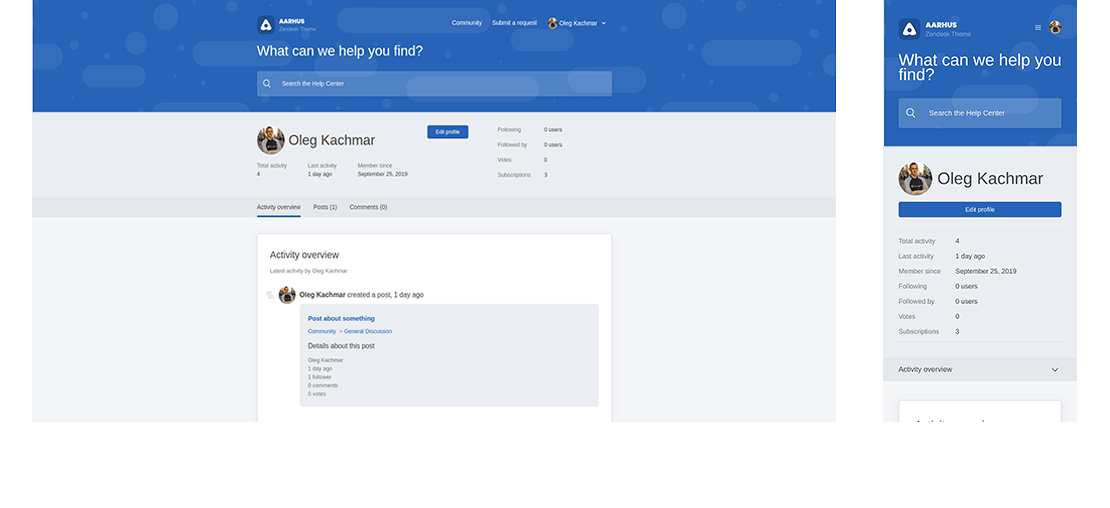Click the 'Subscriptions' label in desktop stats
The image size is (1110, 508).
coord(514,175)
